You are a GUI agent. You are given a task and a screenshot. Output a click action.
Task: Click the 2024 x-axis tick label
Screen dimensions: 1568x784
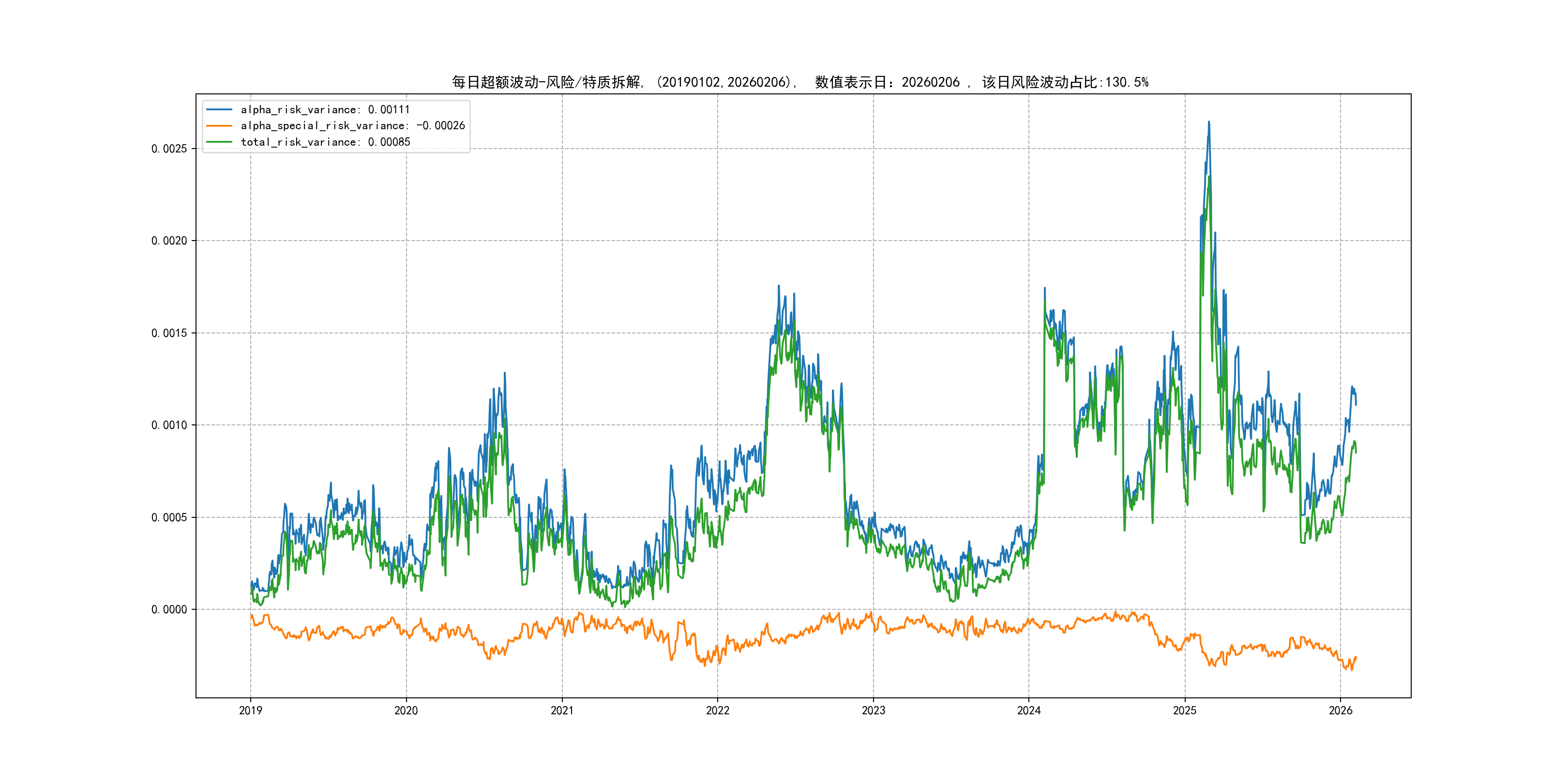[1029, 710]
